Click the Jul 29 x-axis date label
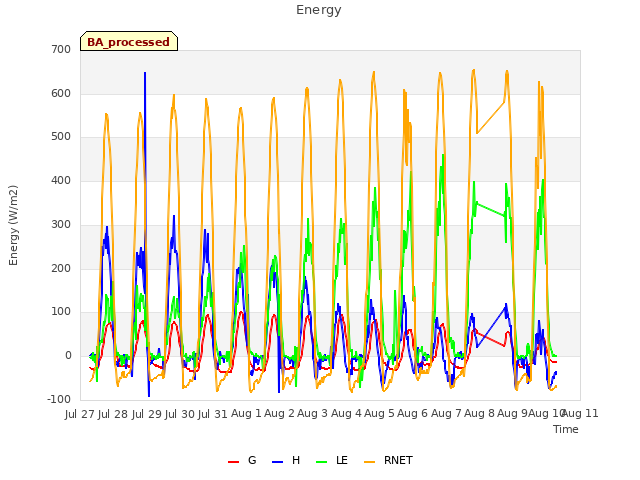The width and height of the screenshot is (640, 480). (146, 414)
